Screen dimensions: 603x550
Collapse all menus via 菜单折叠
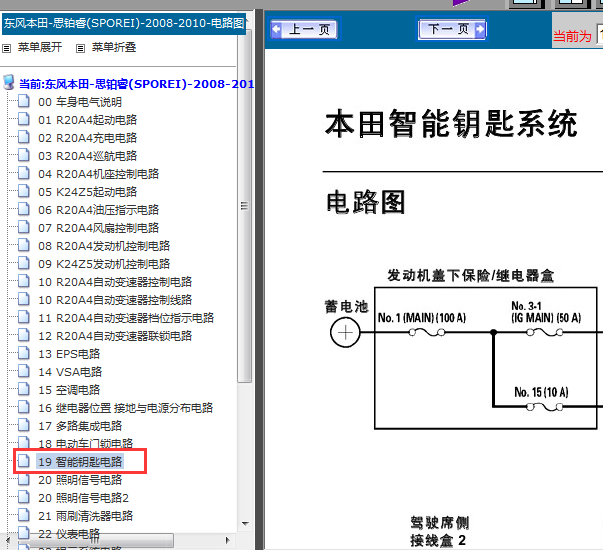[x=113, y=47]
